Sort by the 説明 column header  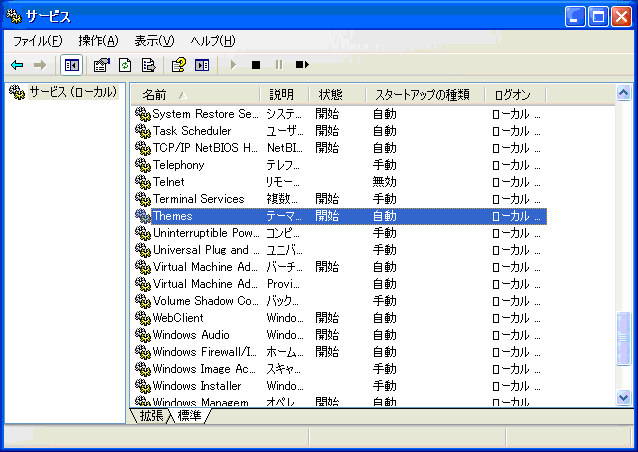pos(284,95)
